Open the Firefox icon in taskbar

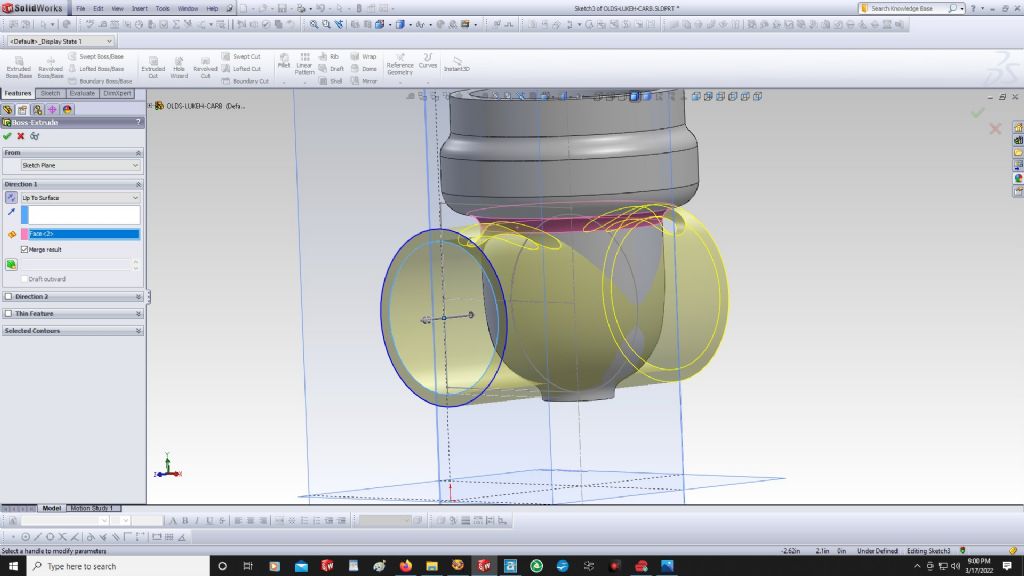coord(405,566)
